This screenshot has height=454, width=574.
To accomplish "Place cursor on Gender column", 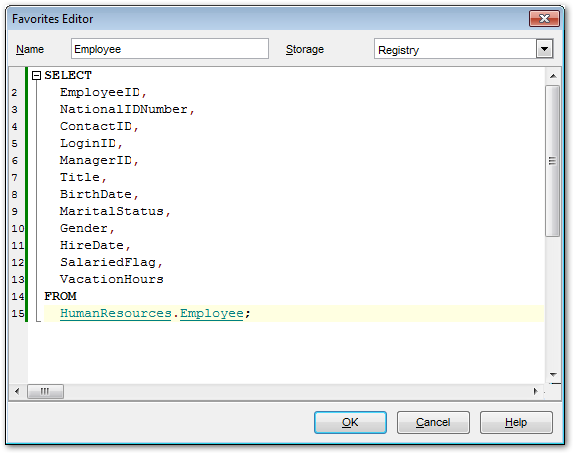I will [84, 228].
